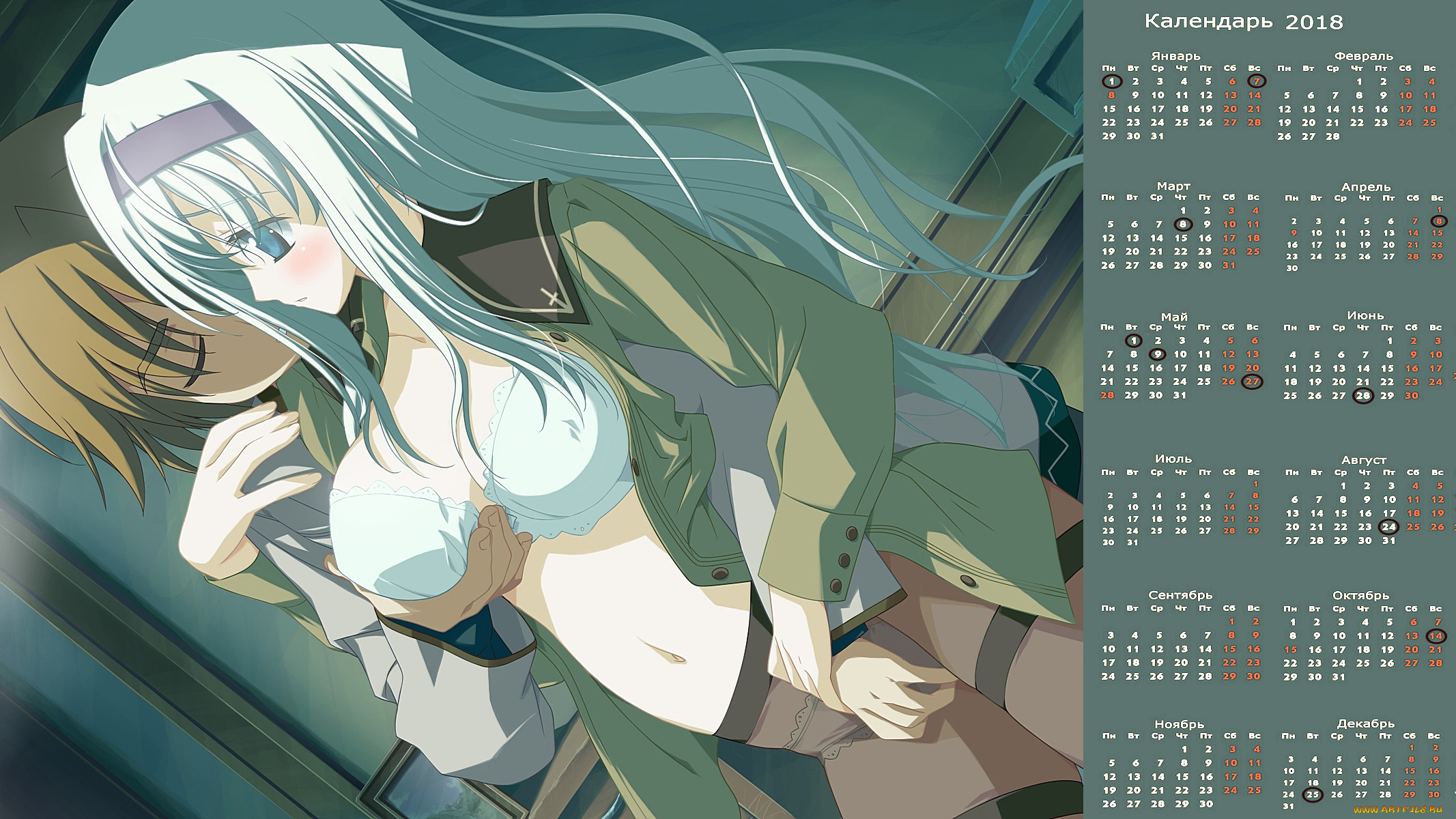Click the circled 14 in Октябрь

click(1436, 636)
